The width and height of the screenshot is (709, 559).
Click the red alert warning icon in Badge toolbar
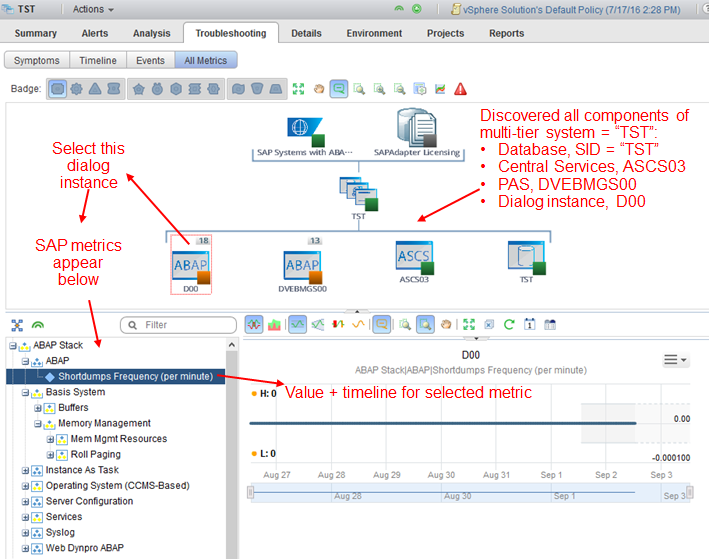(460, 89)
